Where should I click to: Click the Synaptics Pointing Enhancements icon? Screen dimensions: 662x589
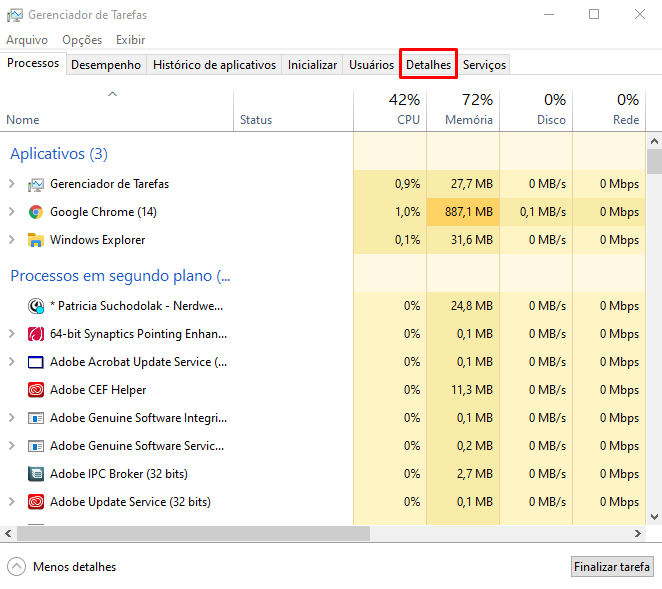(36, 334)
